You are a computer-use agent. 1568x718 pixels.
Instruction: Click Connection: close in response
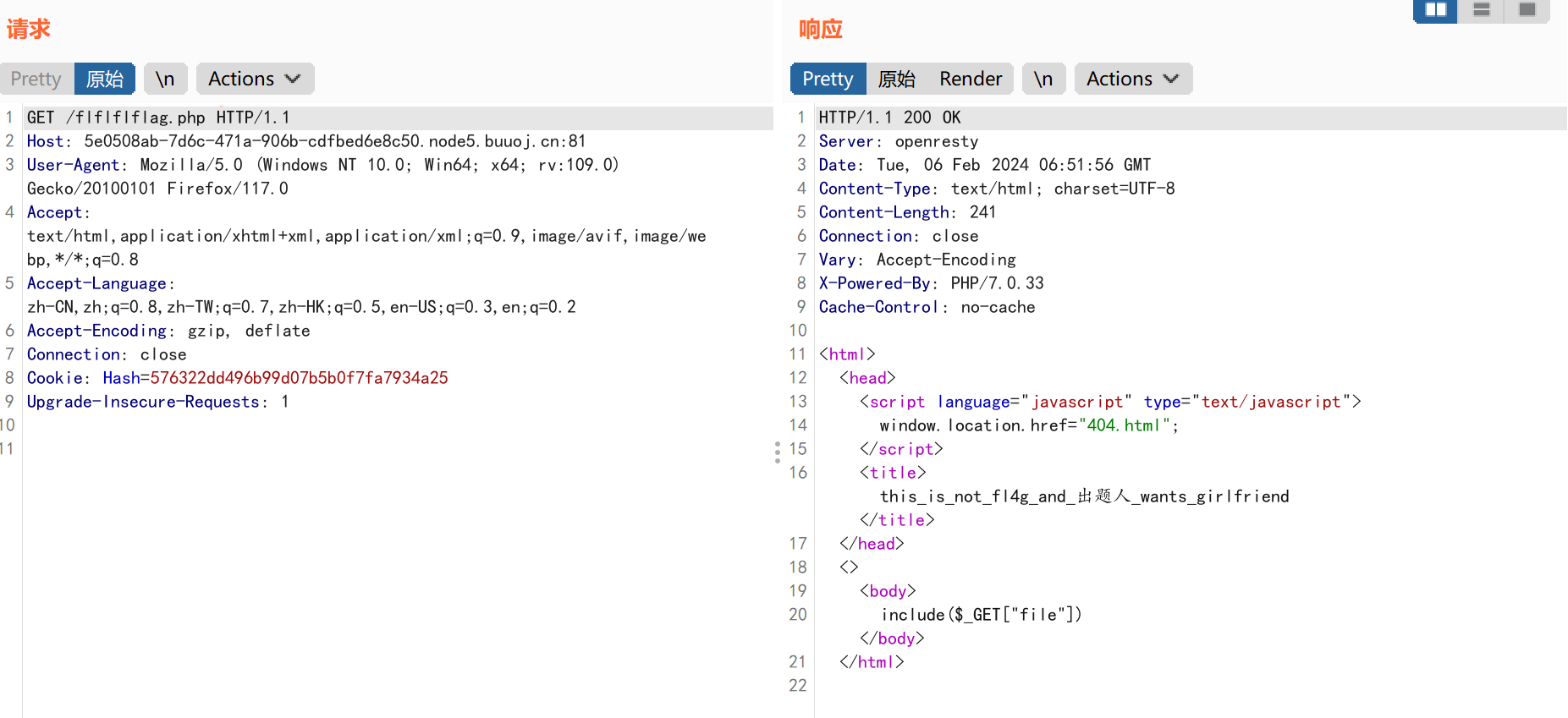899,236
